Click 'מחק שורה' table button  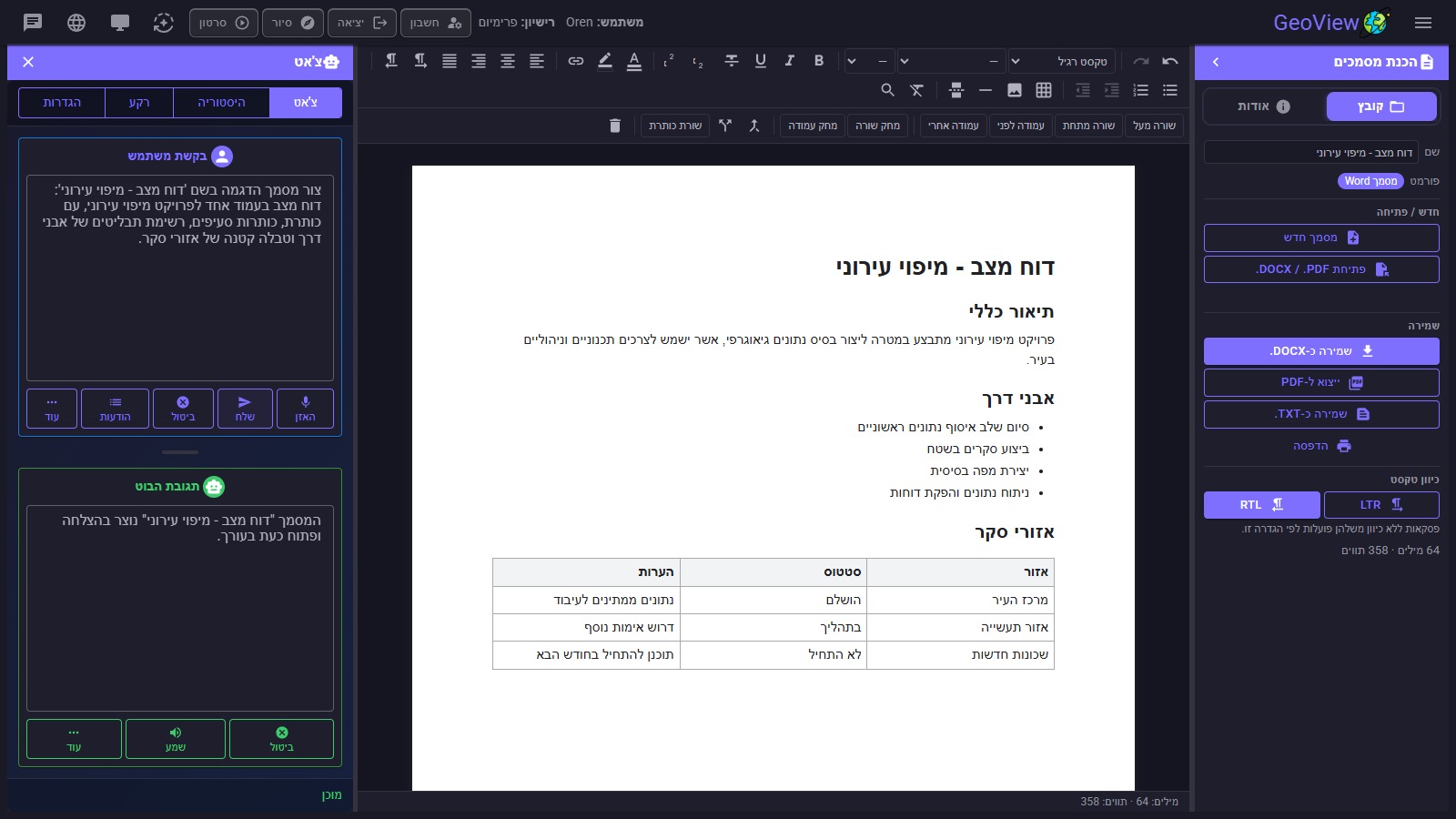click(877, 126)
